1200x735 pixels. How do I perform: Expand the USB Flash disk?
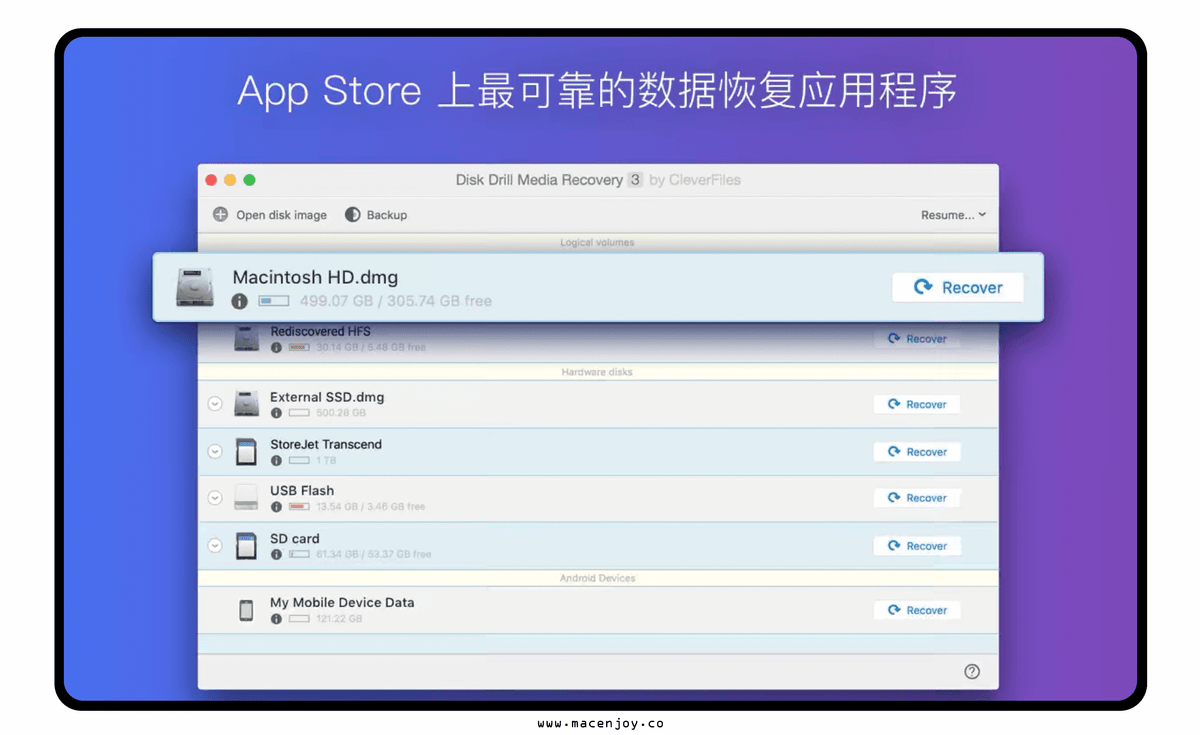(x=214, y=498)
